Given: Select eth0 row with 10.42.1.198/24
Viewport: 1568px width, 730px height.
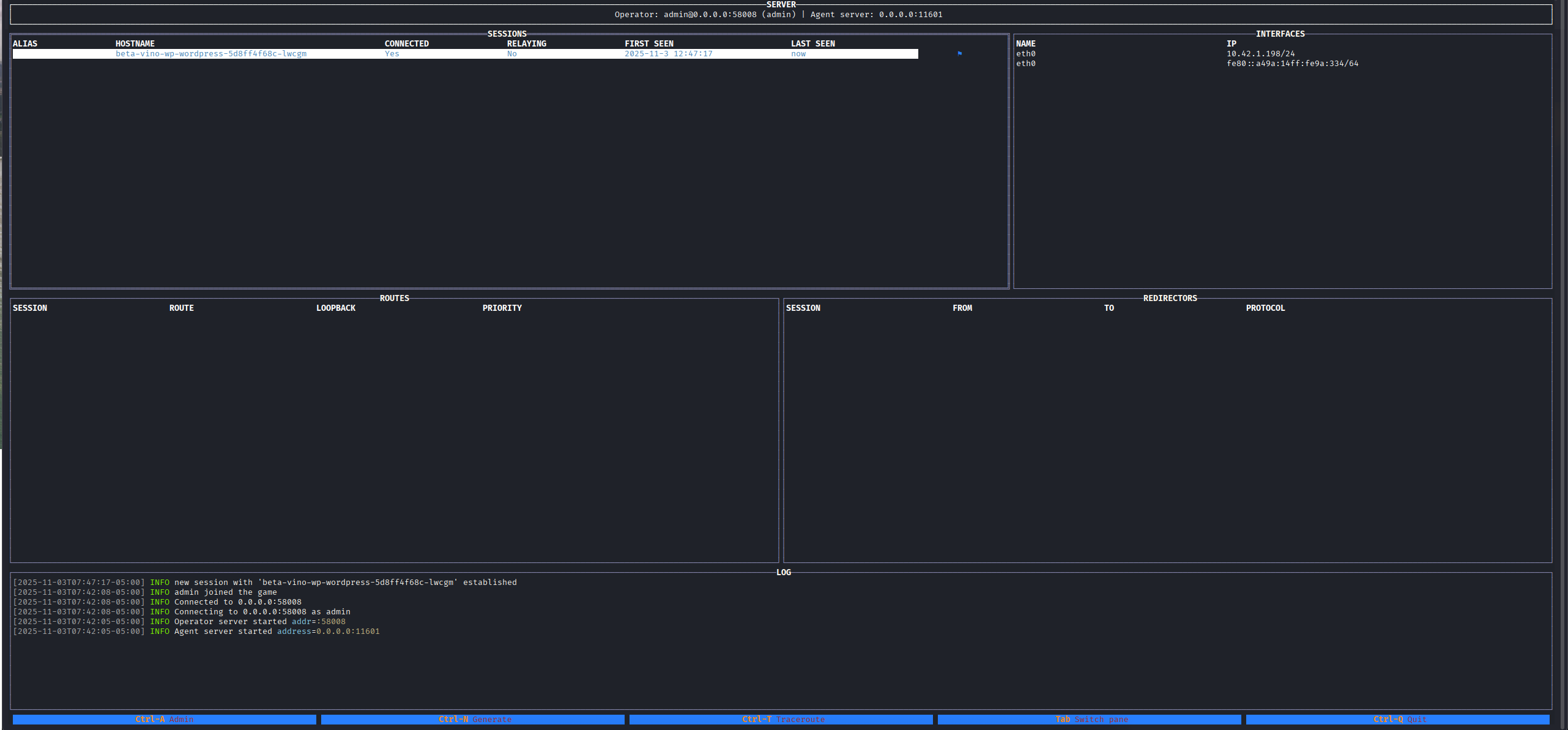Looking at the screenshot, I should (1261, 54).
